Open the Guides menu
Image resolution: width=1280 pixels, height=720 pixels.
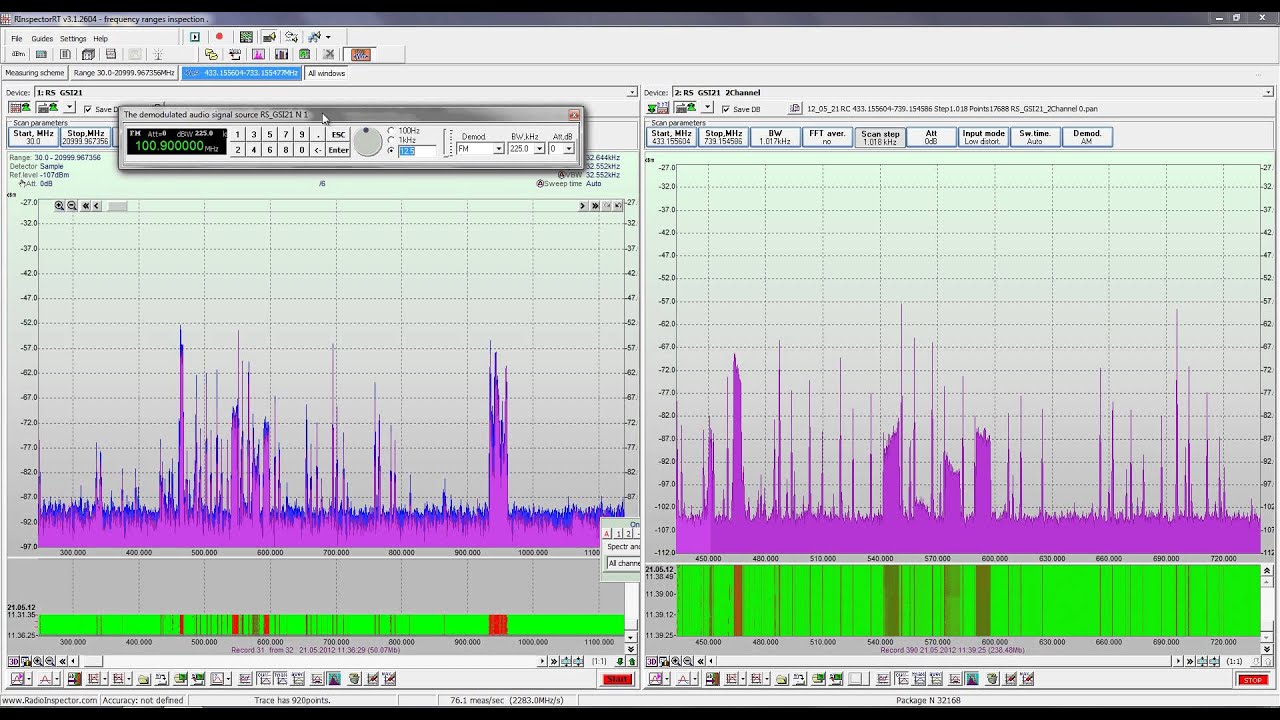(42, 39)
